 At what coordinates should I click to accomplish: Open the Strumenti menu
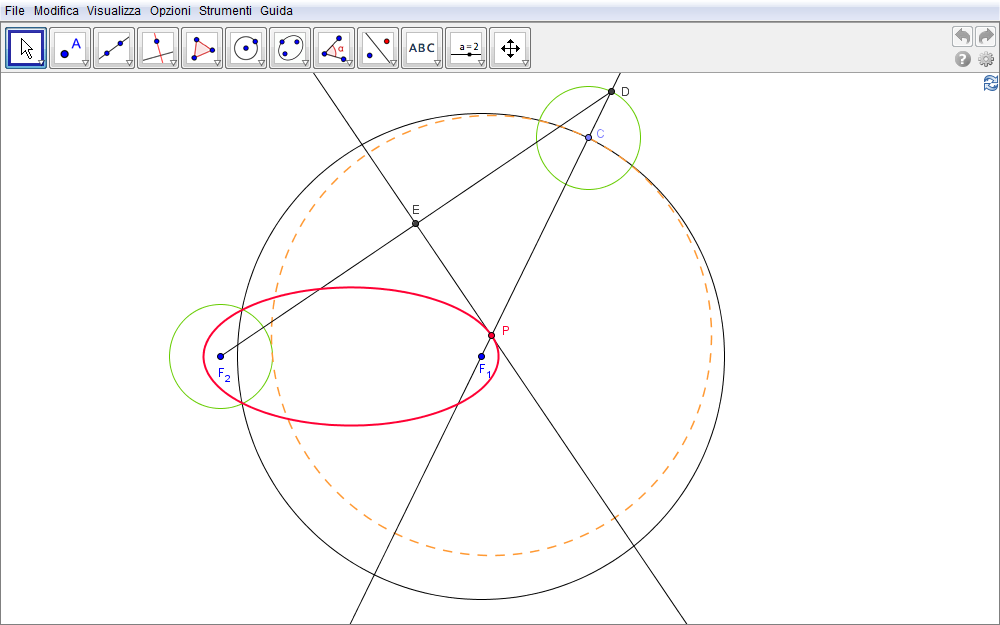pos(225,10)
